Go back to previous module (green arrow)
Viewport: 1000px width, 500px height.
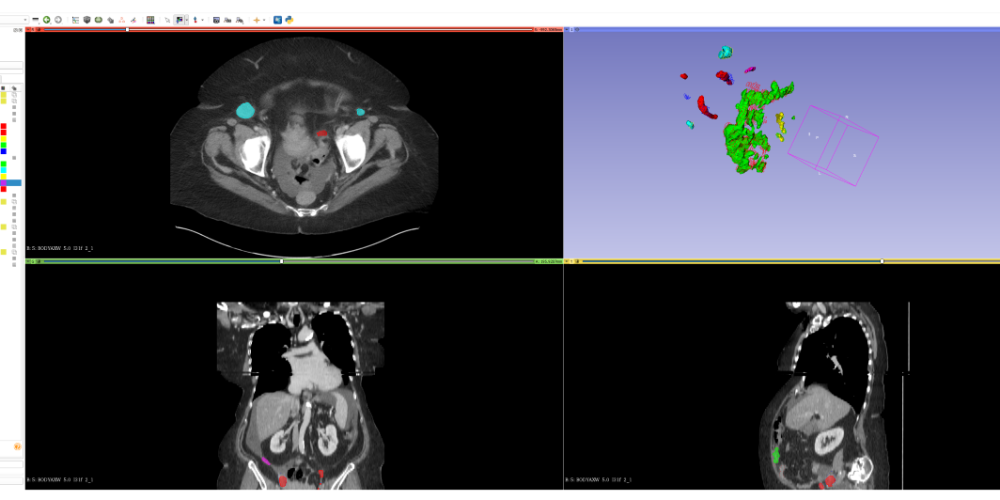(x=47, y=20)
